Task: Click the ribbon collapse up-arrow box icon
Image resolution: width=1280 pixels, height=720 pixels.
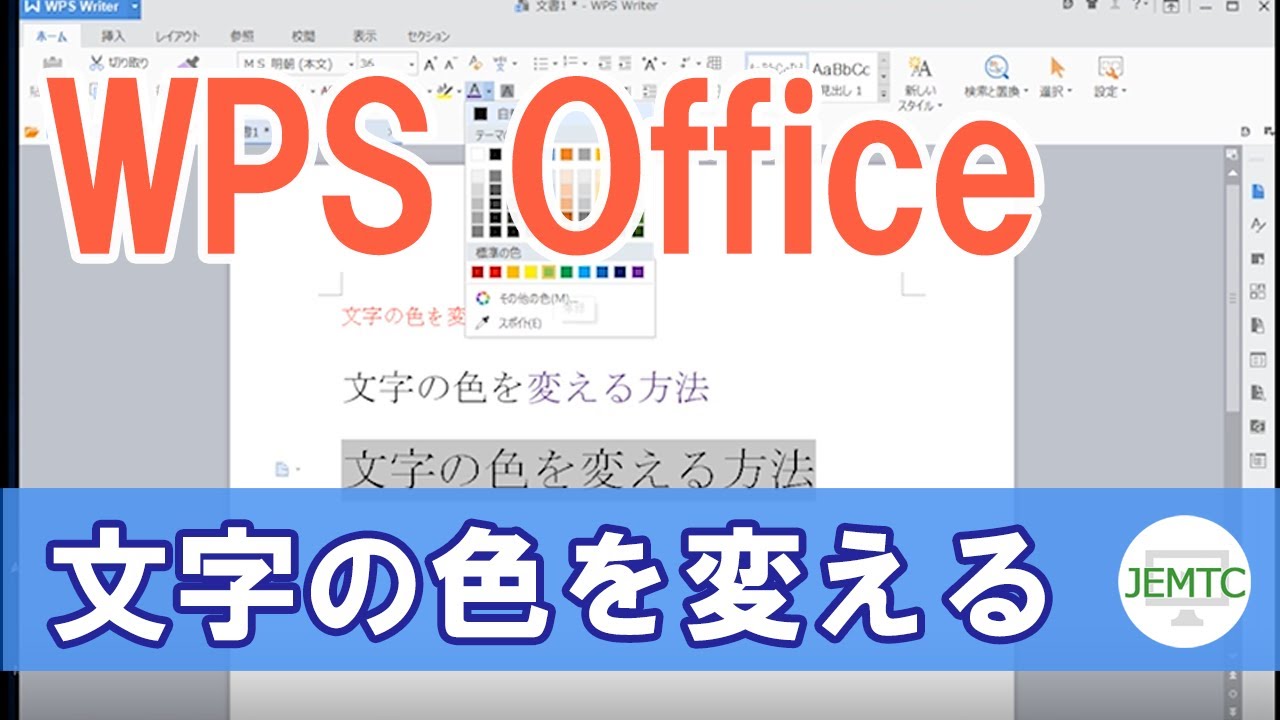Action: (x=1171, y=6)
